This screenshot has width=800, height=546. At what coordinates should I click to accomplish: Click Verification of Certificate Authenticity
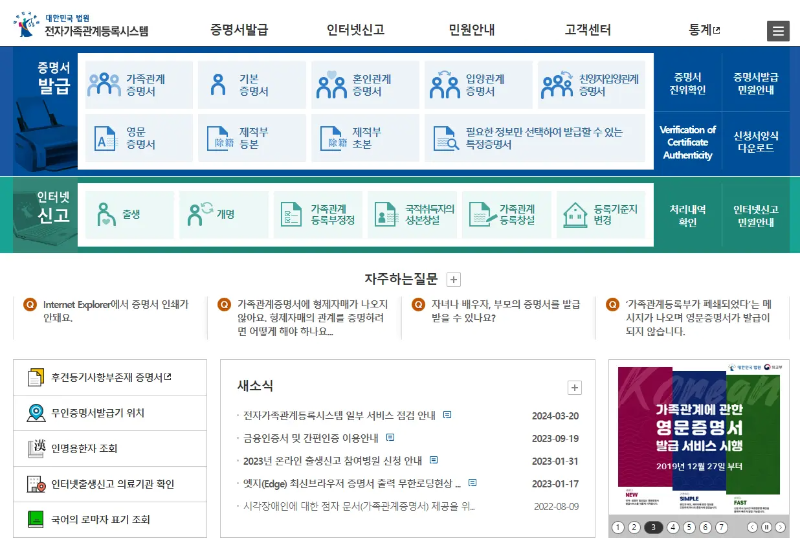coord(687,142)
